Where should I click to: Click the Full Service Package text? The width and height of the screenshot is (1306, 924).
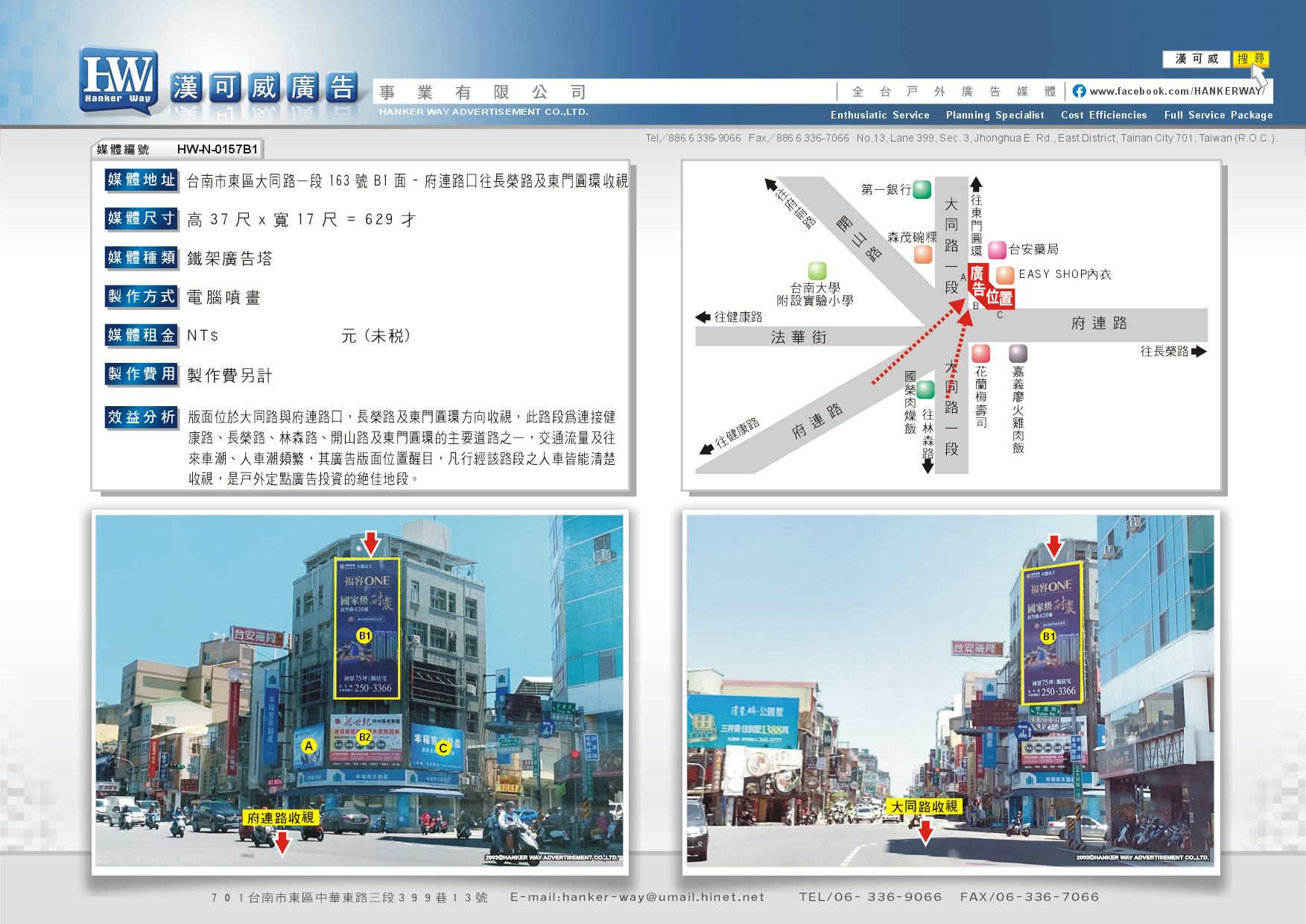tap(1218, 115)
